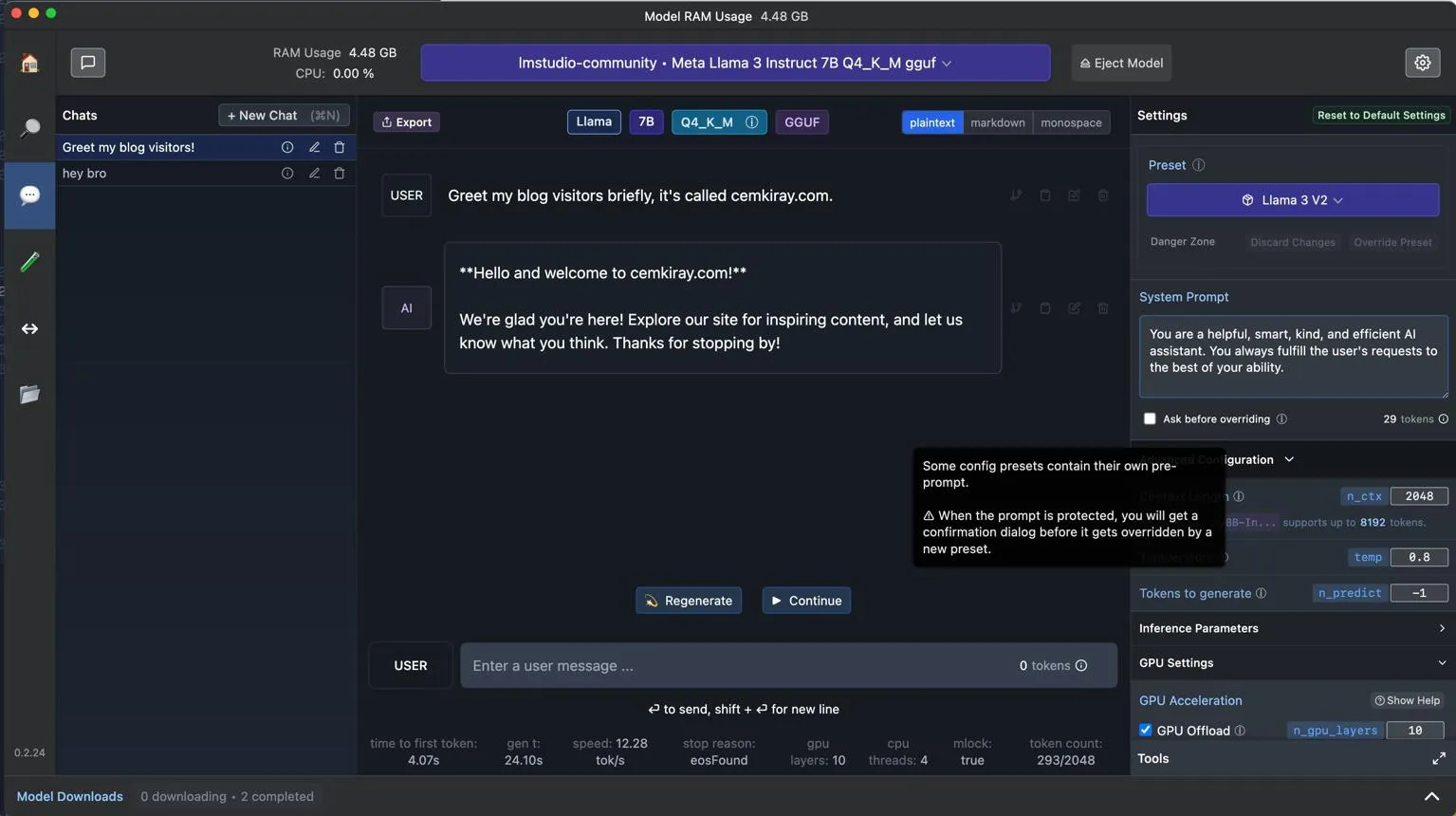This screenshot has height=816, width=1456.
Task: Click the n_ctx context length field
Action: [1419, 496]
